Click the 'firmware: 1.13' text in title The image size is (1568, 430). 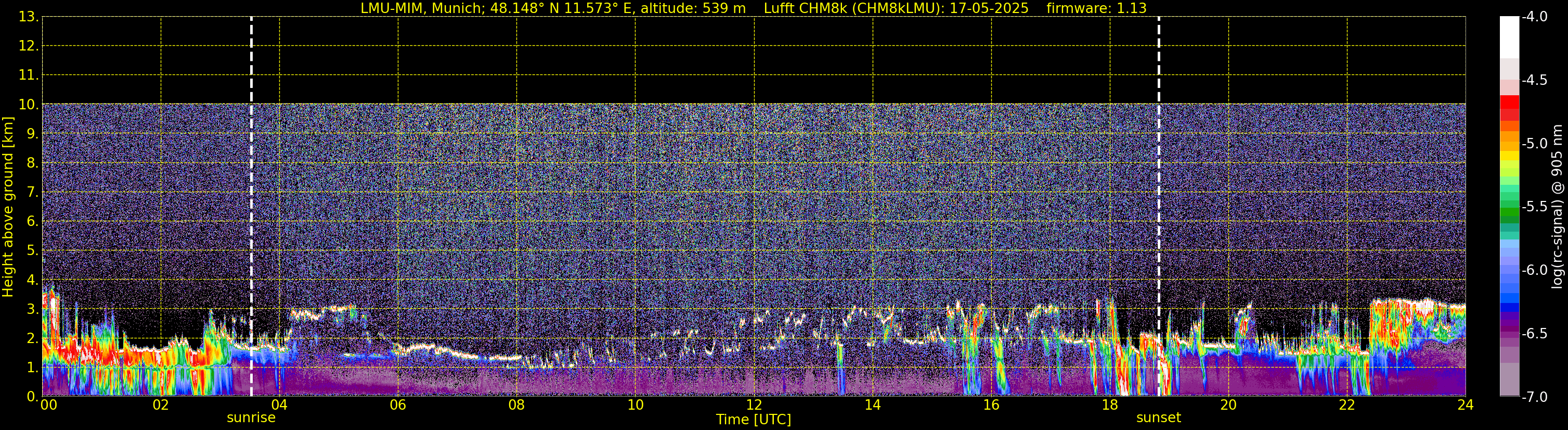coord(1096,8)
